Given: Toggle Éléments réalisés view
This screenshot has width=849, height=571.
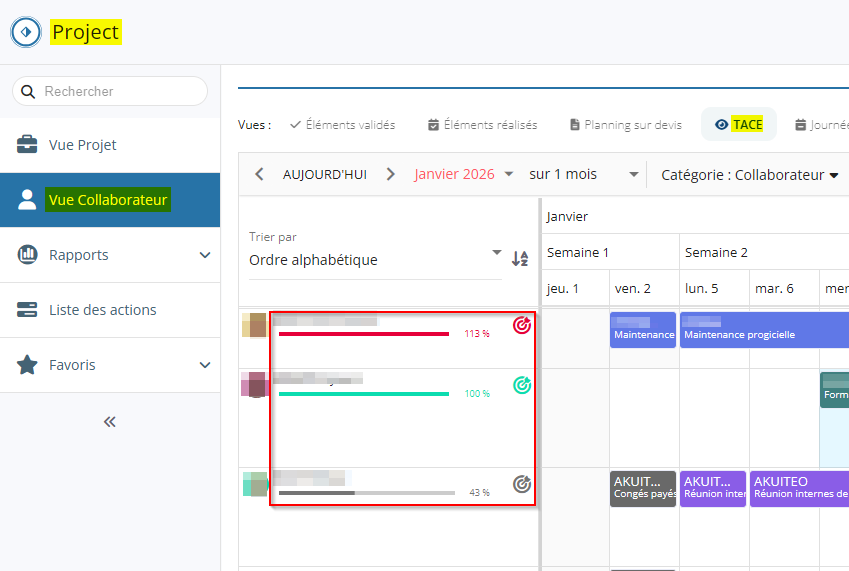Looking at the screenshot, I should click(x=482, y=125).
